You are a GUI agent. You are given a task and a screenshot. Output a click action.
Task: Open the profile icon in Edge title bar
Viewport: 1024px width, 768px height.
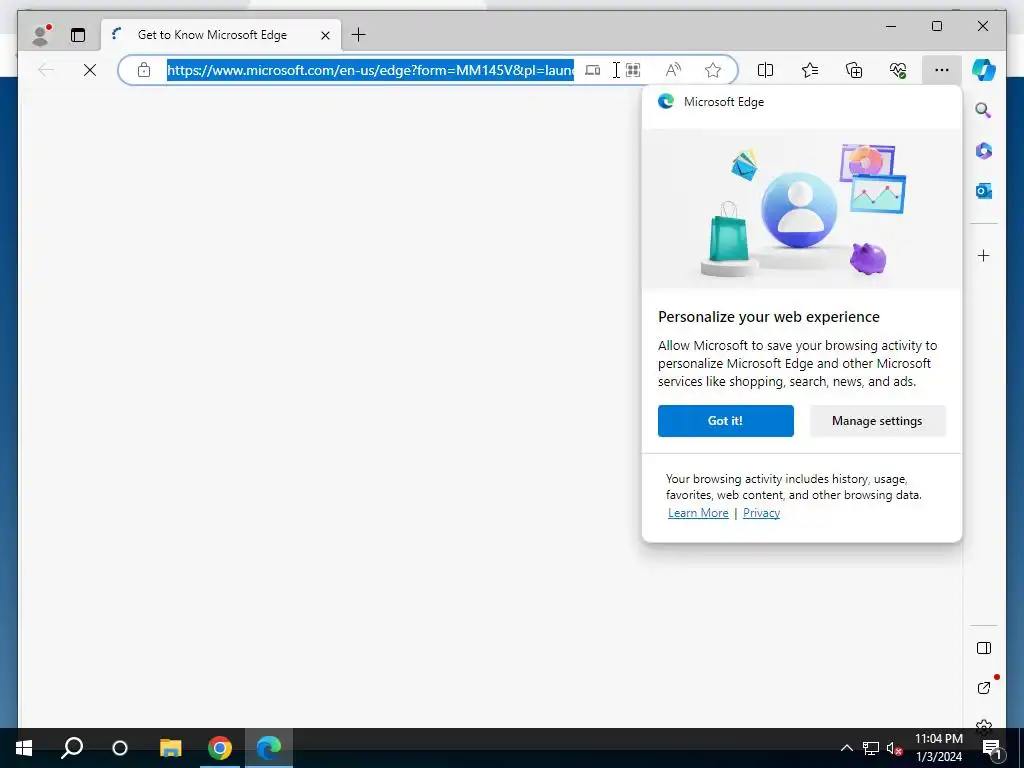(41, 35)
